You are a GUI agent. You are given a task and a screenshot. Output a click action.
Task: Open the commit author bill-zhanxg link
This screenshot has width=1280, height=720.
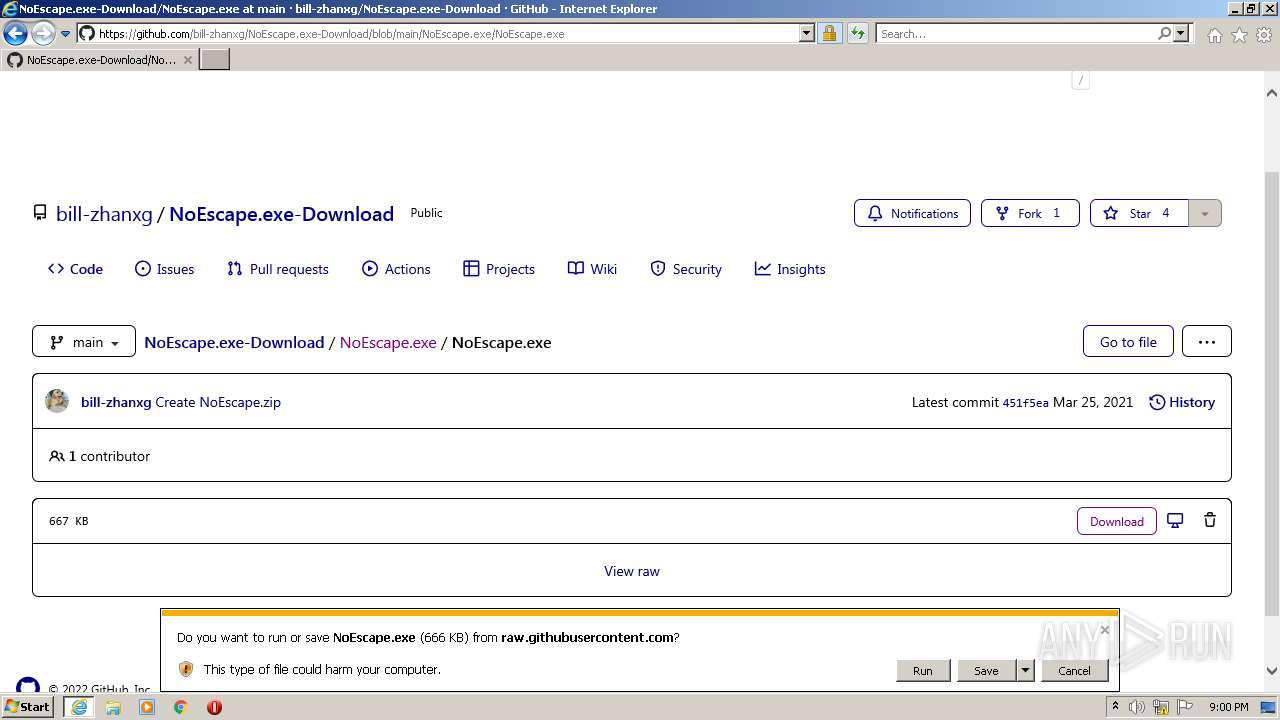(116, 402)
